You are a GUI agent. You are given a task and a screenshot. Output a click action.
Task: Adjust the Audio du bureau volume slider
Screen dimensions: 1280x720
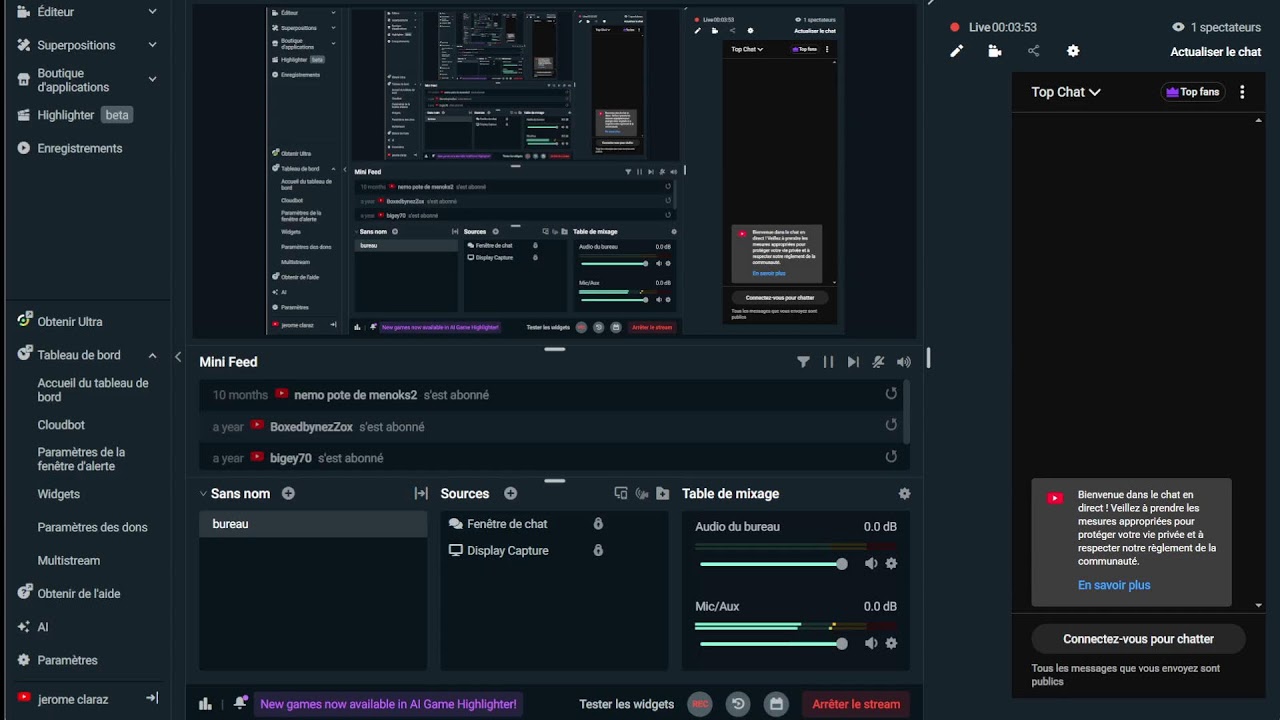tap(774, 564)
